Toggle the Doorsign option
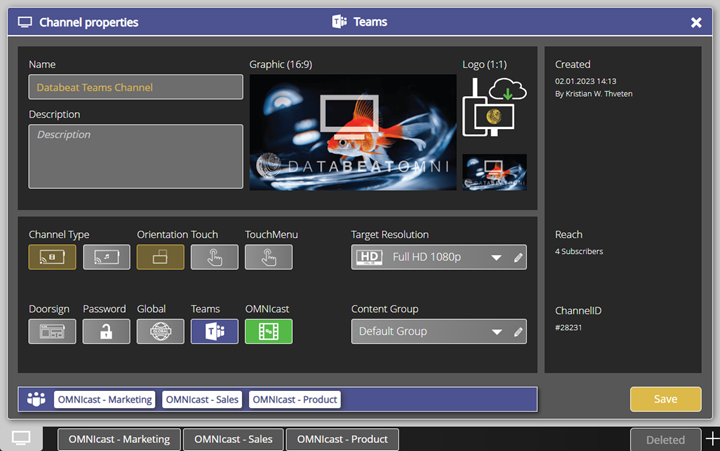Image resolution: width=720 pixels, height=451 pixels. point(52,331)
